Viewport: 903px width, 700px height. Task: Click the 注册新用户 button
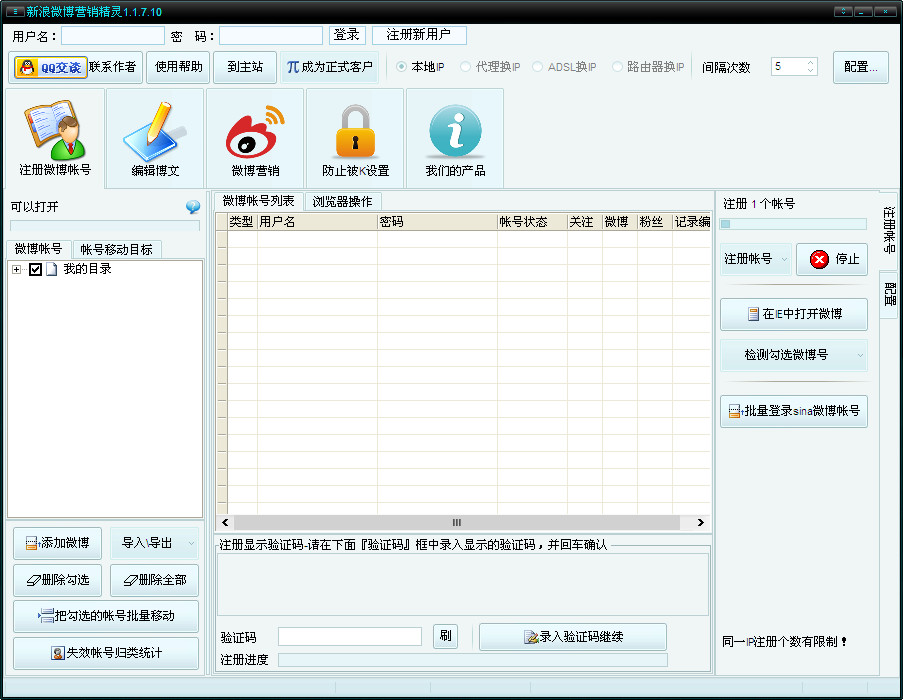pos(419,35)
